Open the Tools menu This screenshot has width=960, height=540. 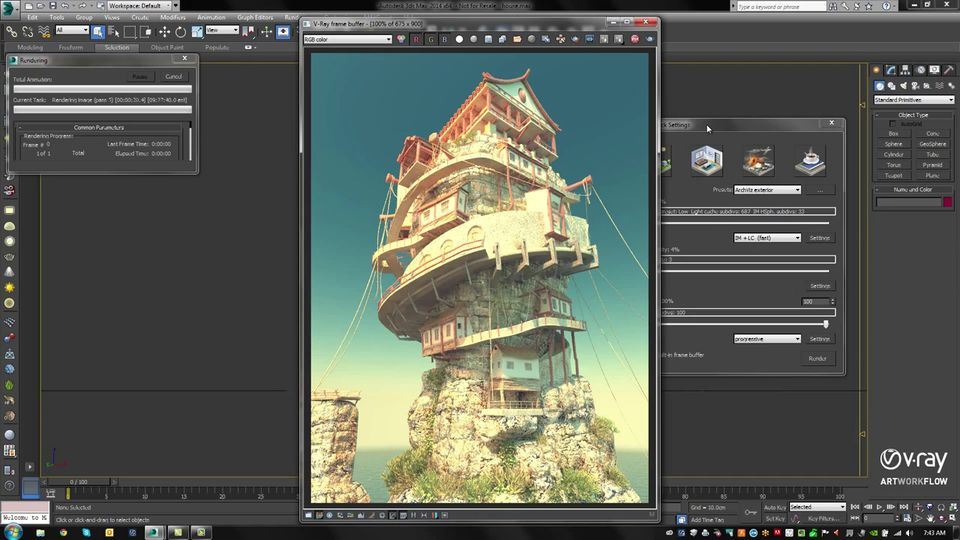pos(57,18)
